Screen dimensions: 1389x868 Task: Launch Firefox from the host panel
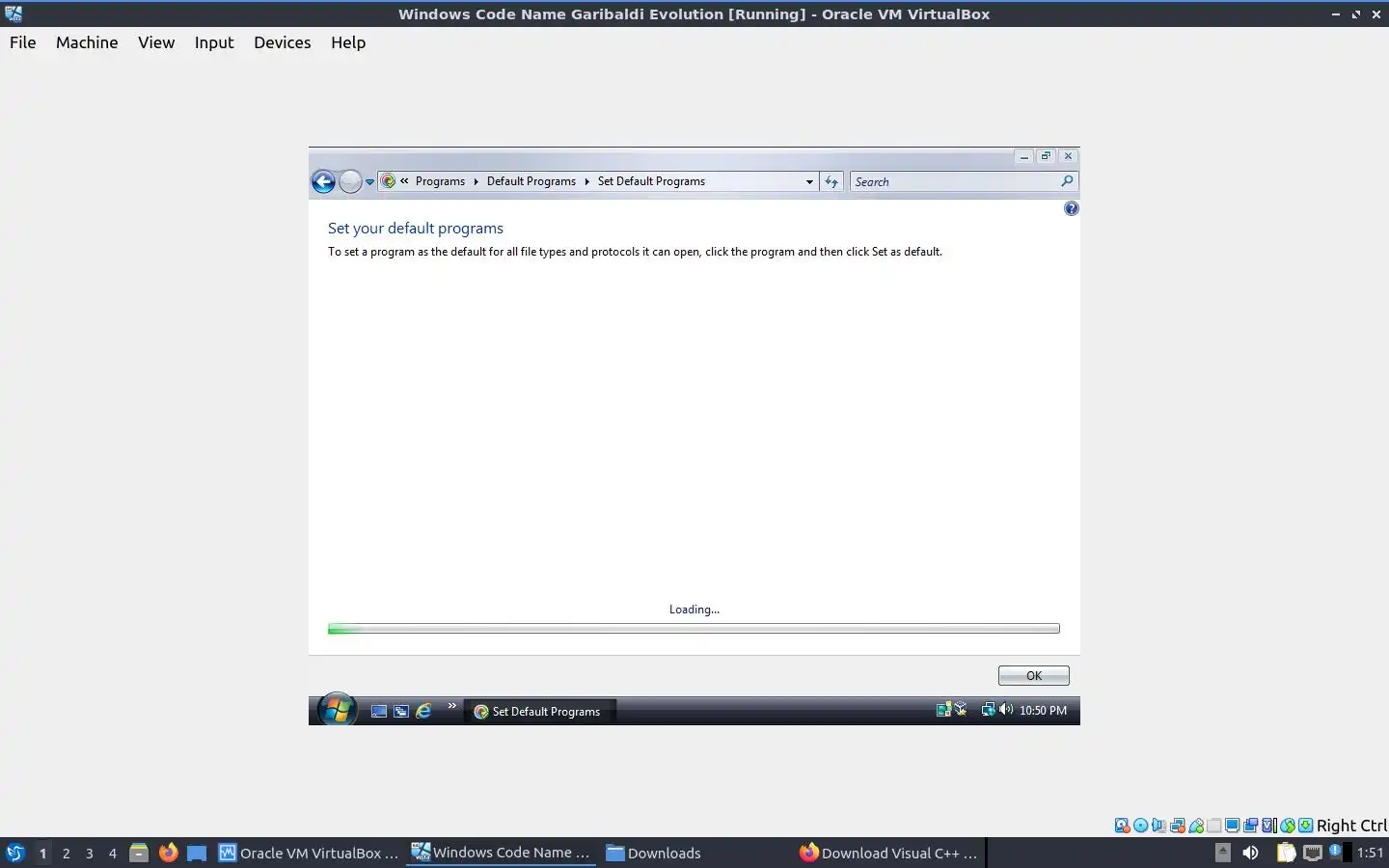(168, 853)
